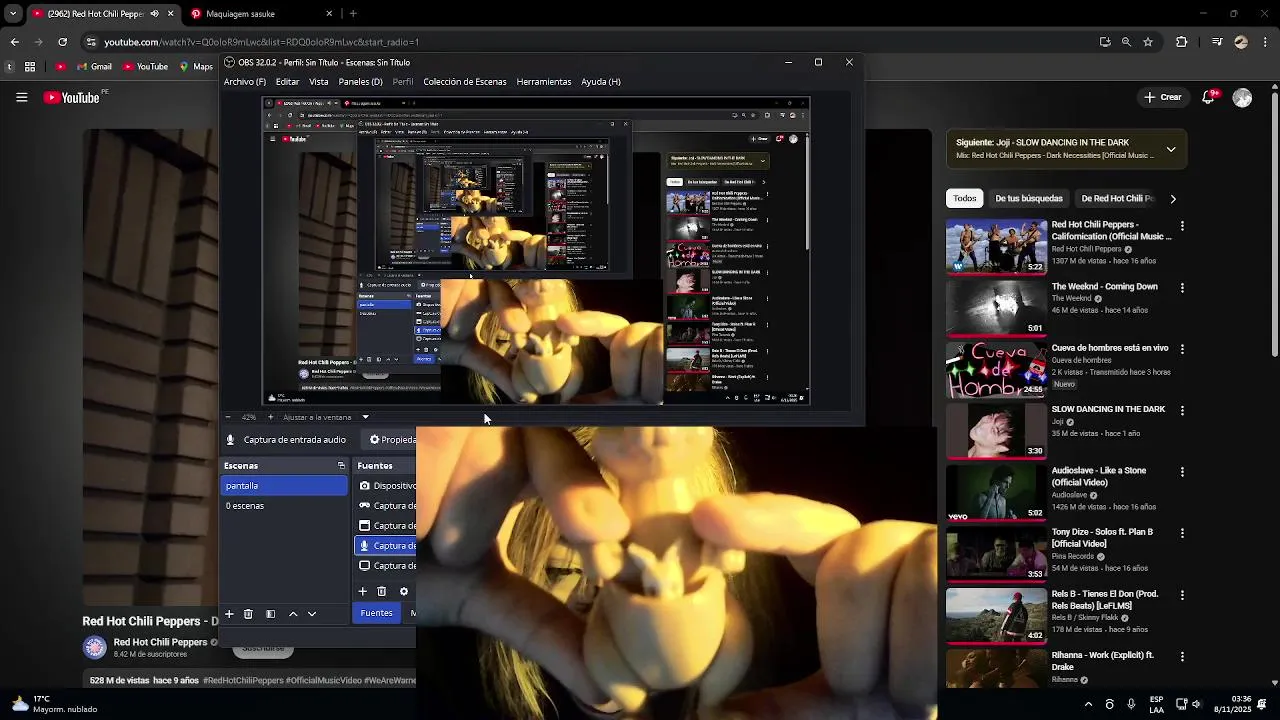Viewport: 1280px width, 720px height.
Task: Open weather widget in Windows taskbar
Action: pyautogui.click(x=55, y=704)
